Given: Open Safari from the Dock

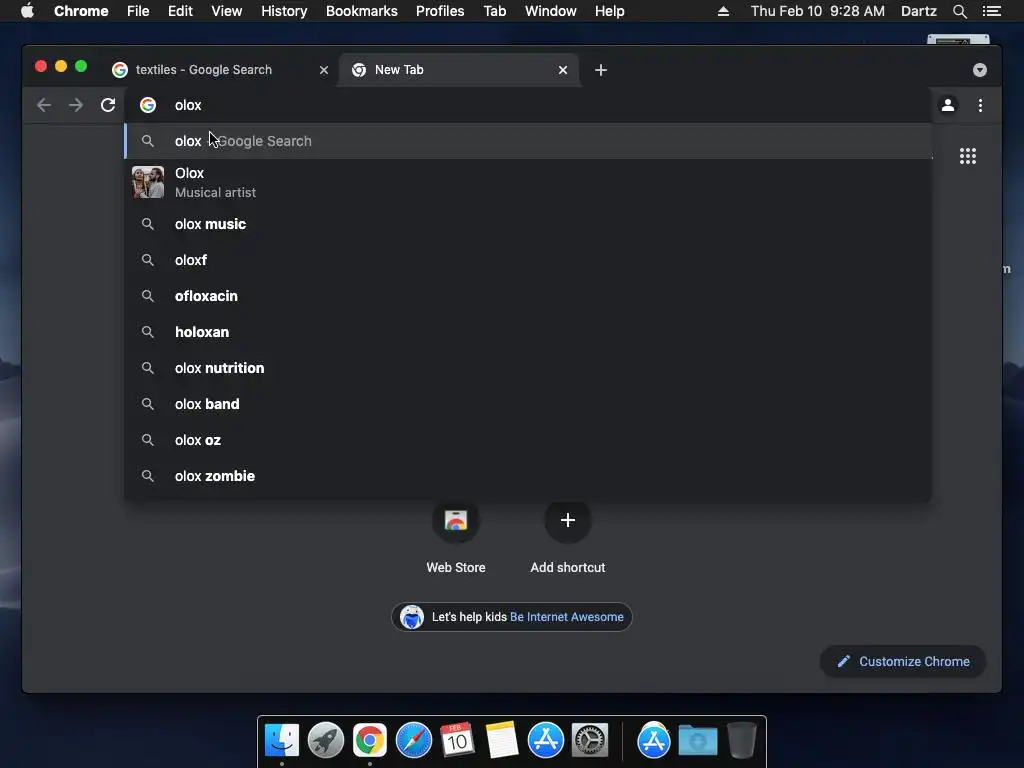Looking at the screenshot, I should [x=413, y=740].
